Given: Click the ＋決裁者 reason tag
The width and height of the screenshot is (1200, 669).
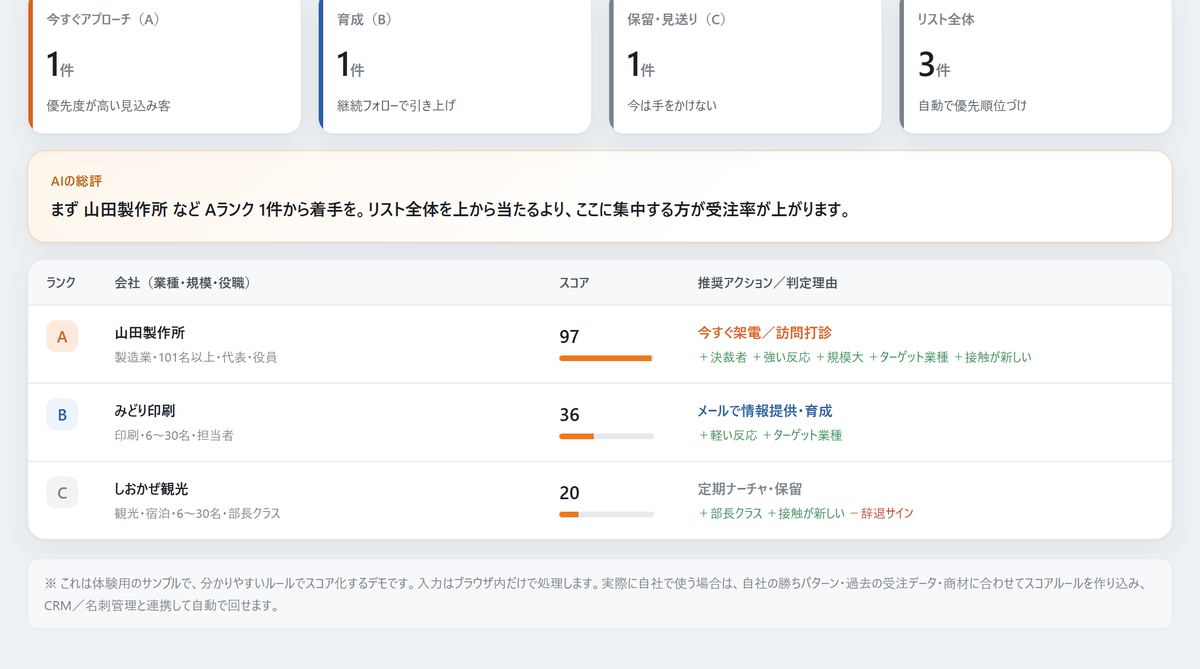Looking at the screenshot, I should click(722, 357).
